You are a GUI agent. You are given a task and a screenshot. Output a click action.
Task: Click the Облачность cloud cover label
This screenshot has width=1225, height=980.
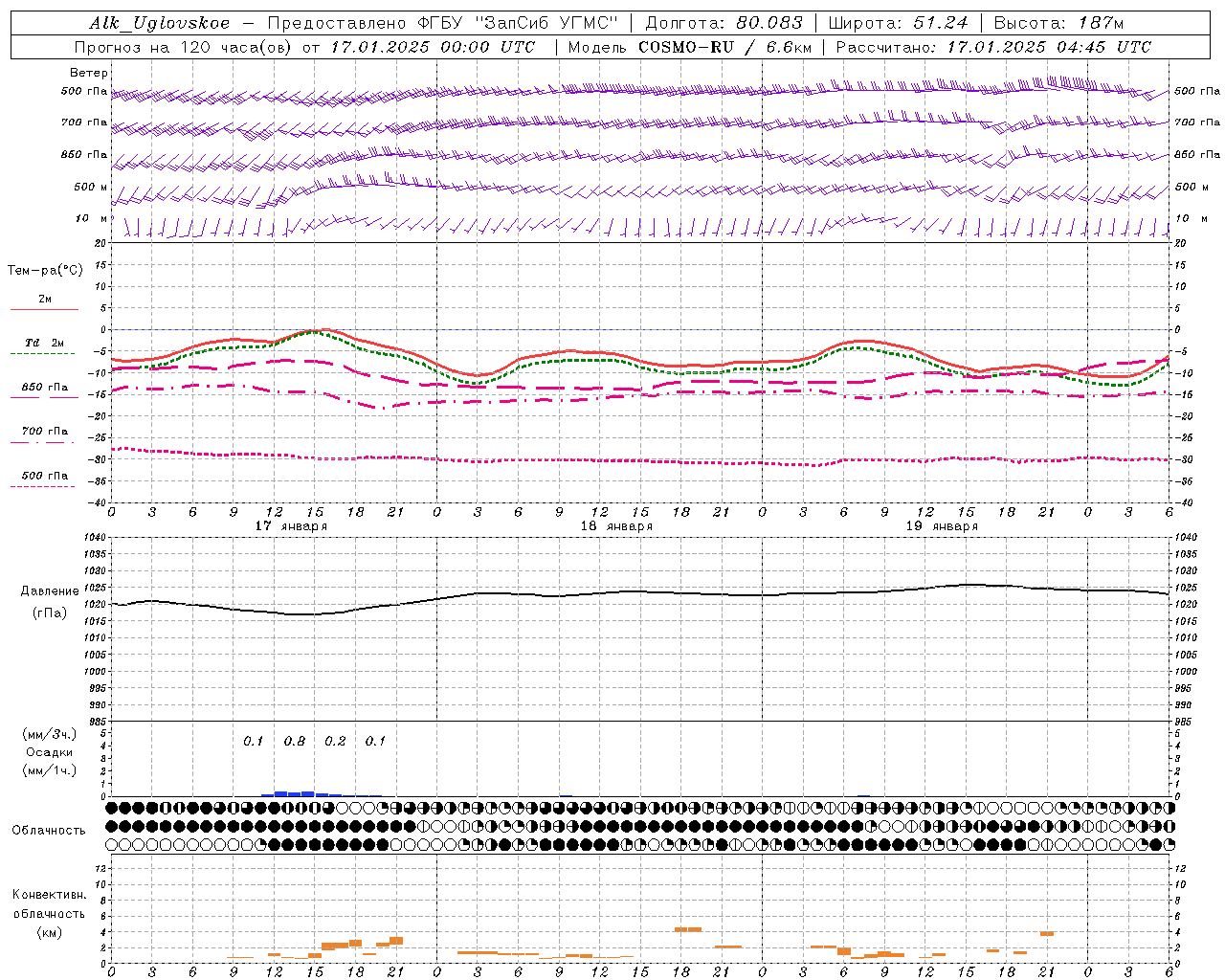pyautogui.click(x=49, y=831)
